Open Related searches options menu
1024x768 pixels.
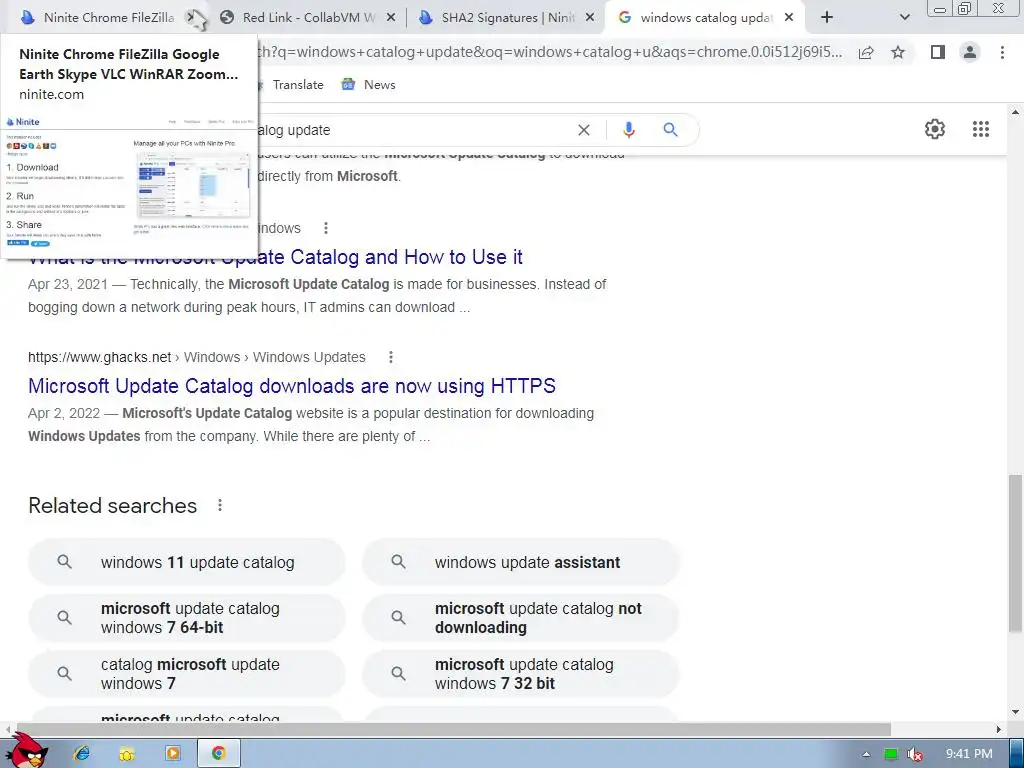[220, 505]
